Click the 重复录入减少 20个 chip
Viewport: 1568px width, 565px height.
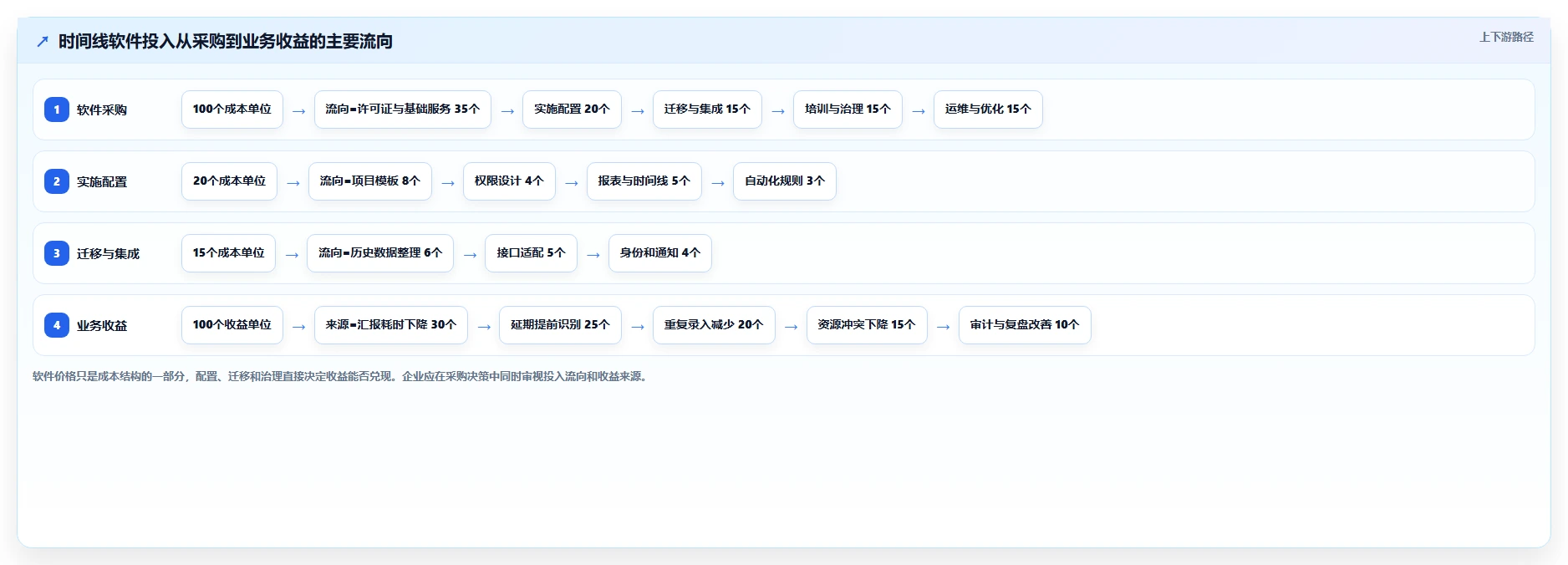coord(714,325)
